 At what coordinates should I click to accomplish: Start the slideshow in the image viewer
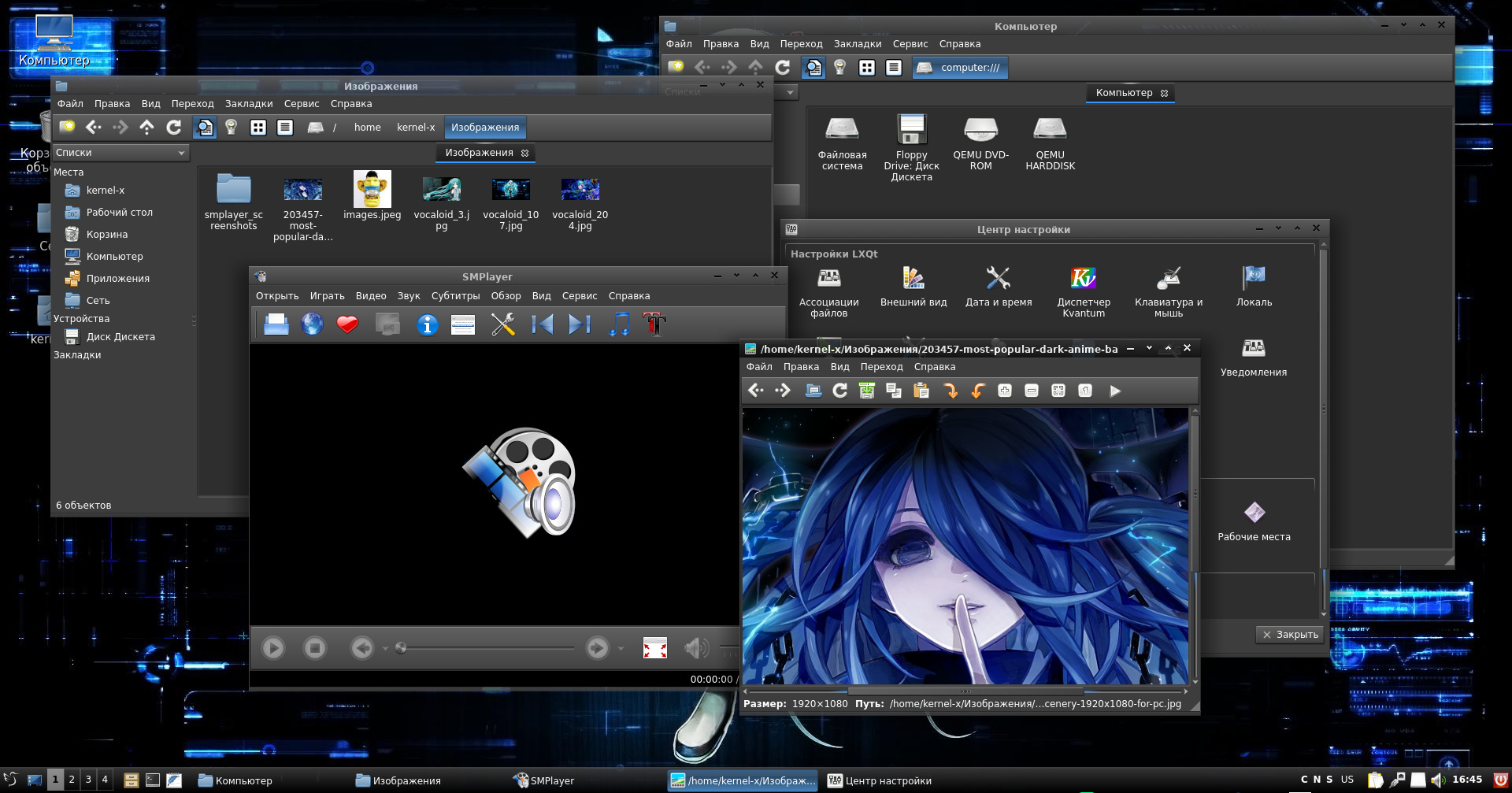[1115, 391]
